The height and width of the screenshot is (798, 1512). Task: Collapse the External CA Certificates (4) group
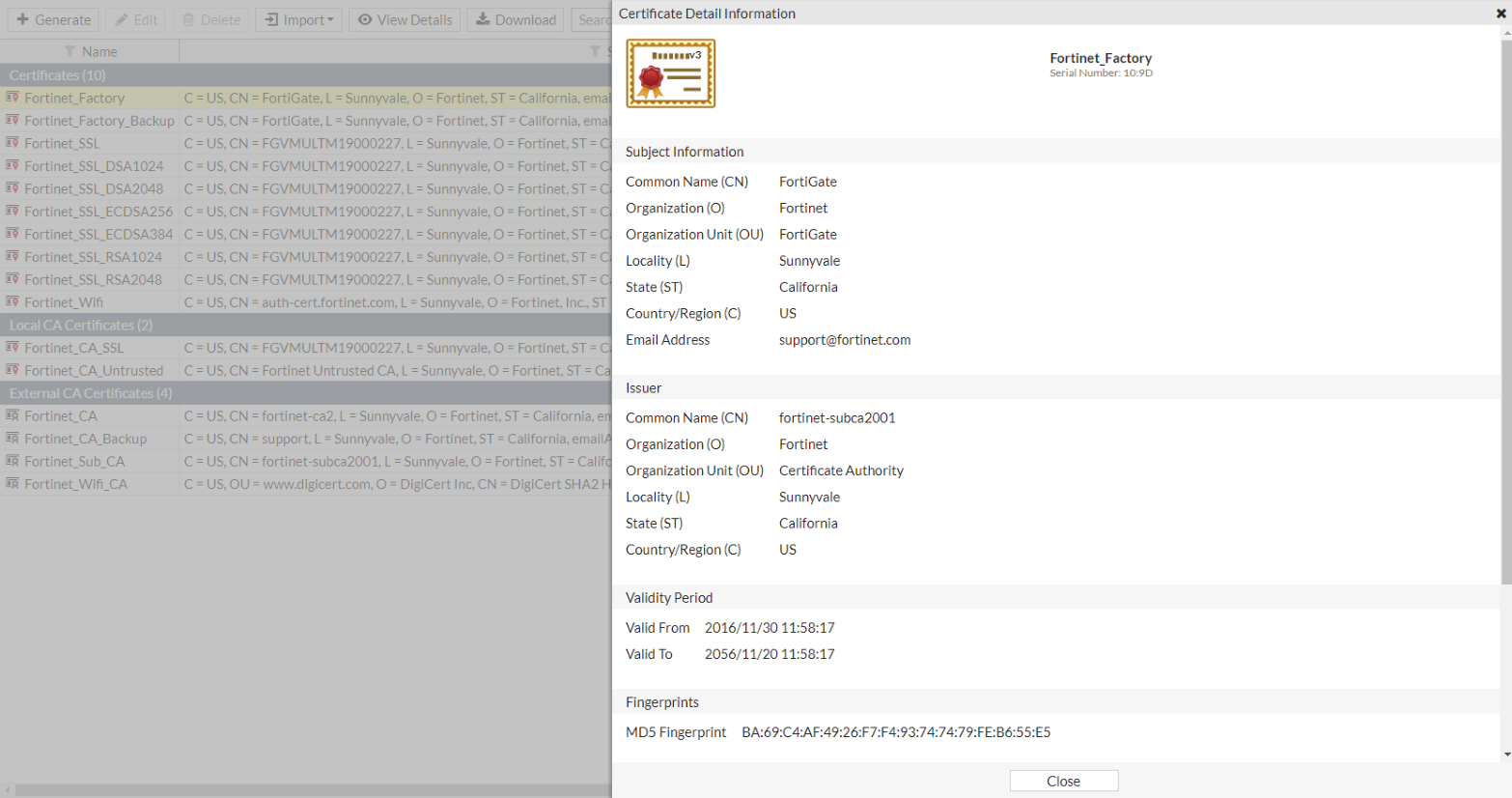(306, 393)
